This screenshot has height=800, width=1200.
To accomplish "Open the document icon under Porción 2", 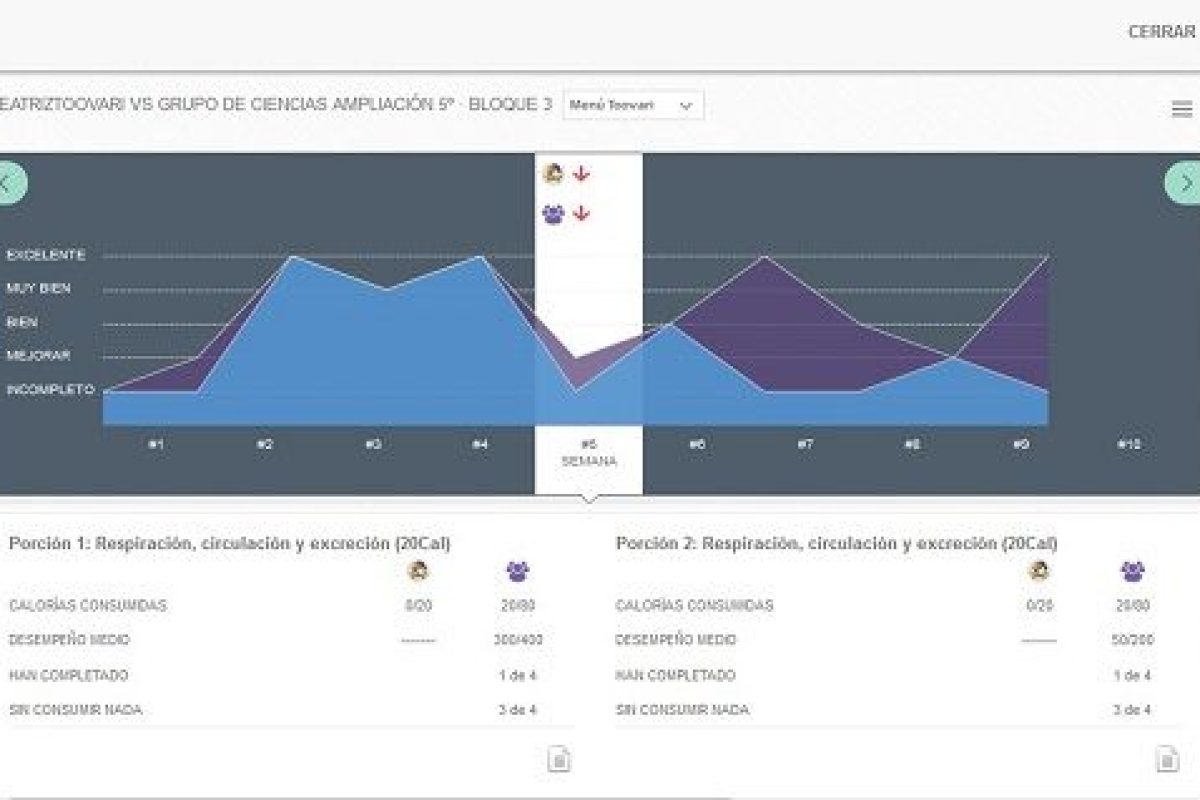I will (1167, 759).
